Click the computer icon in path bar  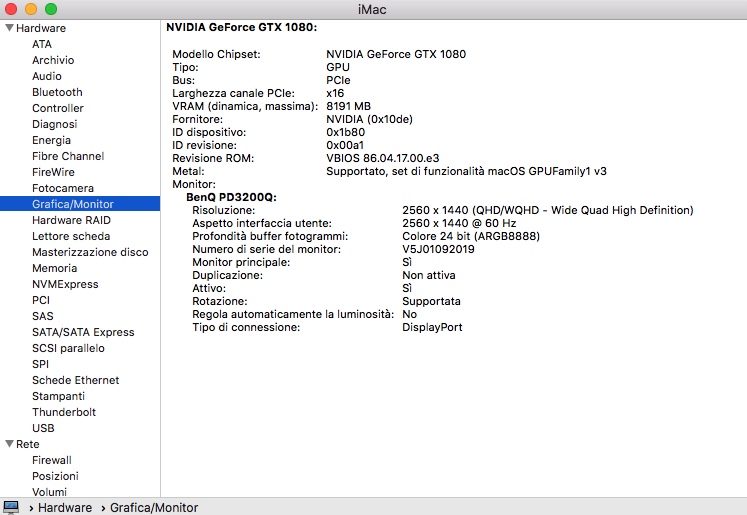click(x=11, y=507)
